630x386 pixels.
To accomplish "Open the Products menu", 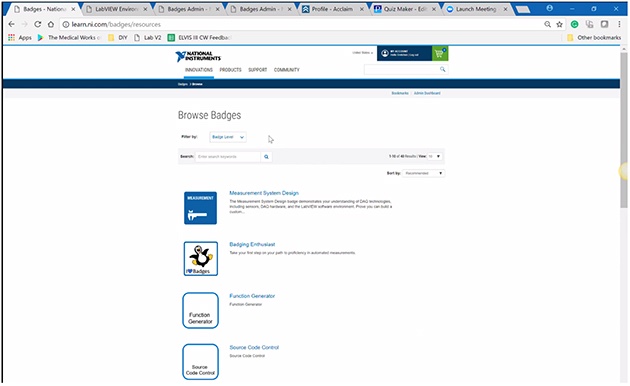I will (x=230, y=70).
